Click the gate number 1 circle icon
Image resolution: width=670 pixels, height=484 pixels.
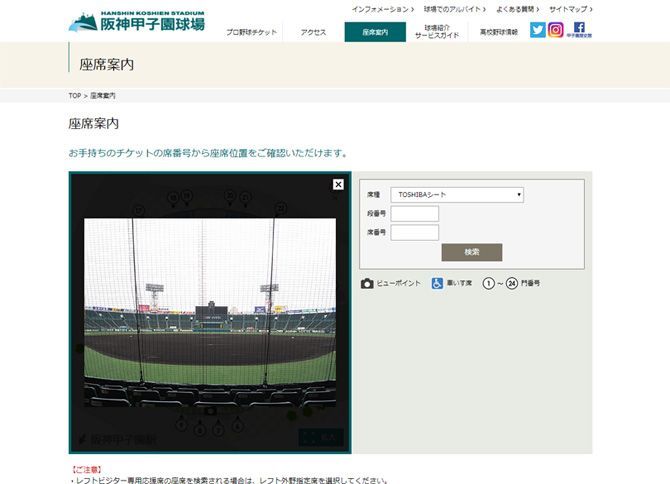click(489, 283)
